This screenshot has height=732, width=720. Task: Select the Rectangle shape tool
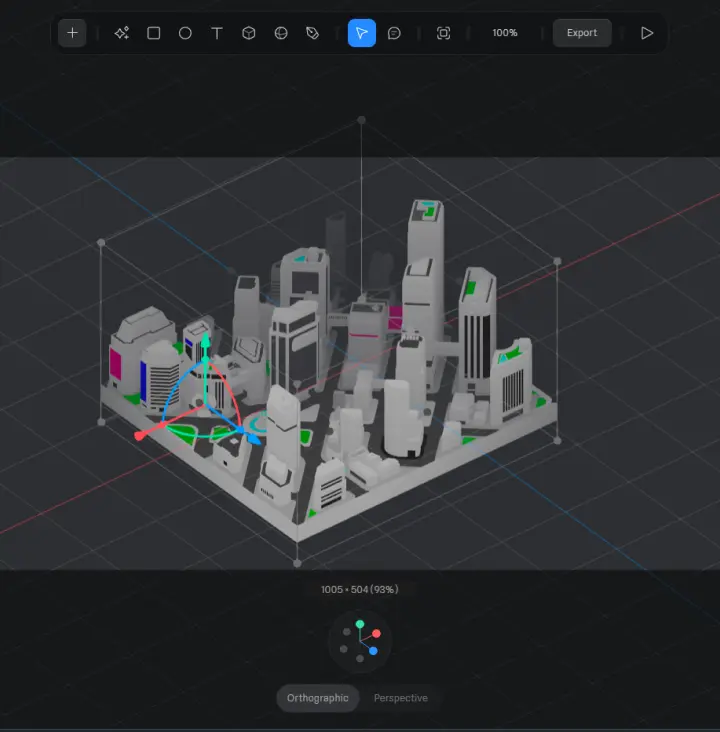point(154,33)
